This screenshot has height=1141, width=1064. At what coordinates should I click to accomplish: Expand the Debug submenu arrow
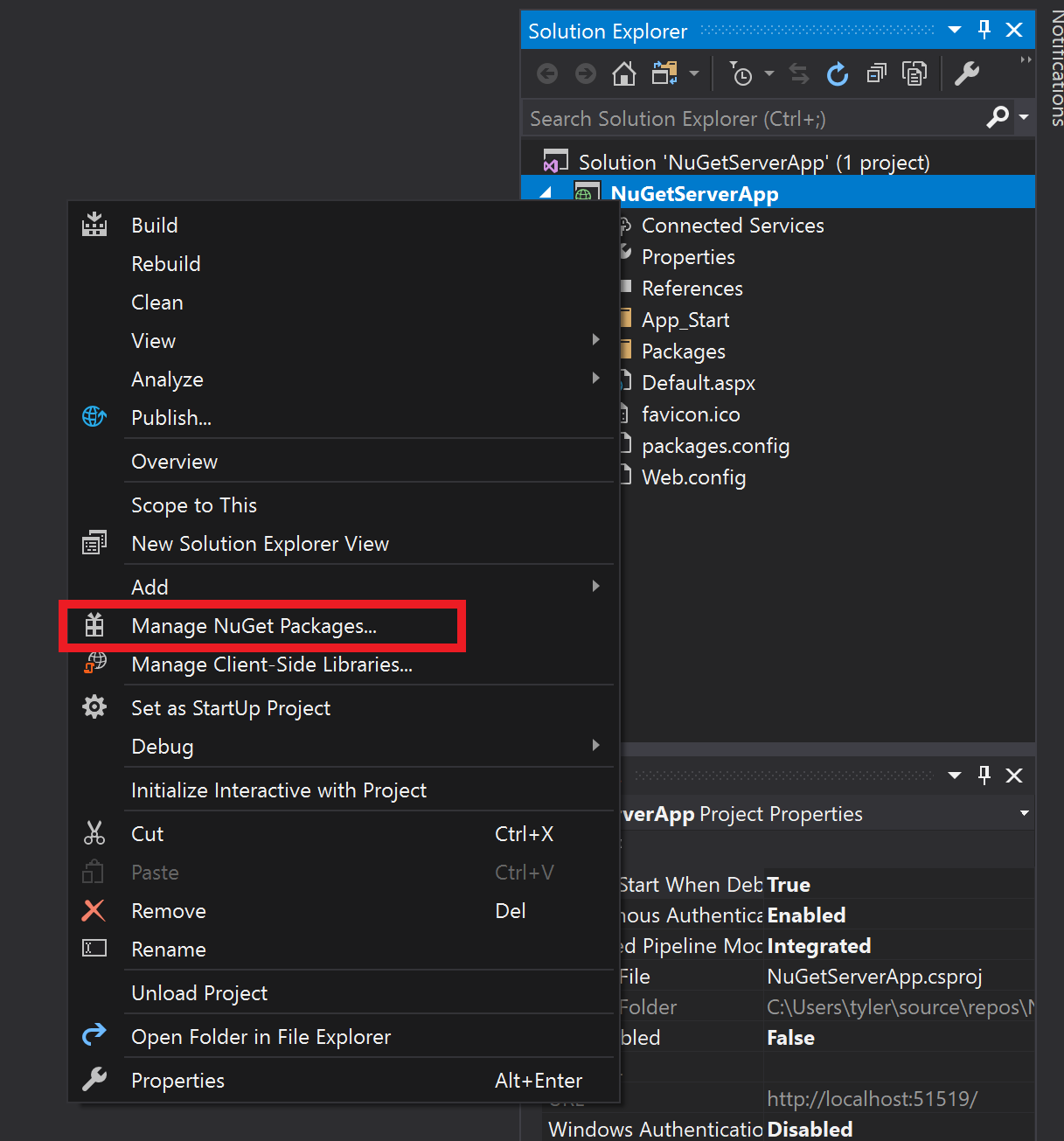596,745
